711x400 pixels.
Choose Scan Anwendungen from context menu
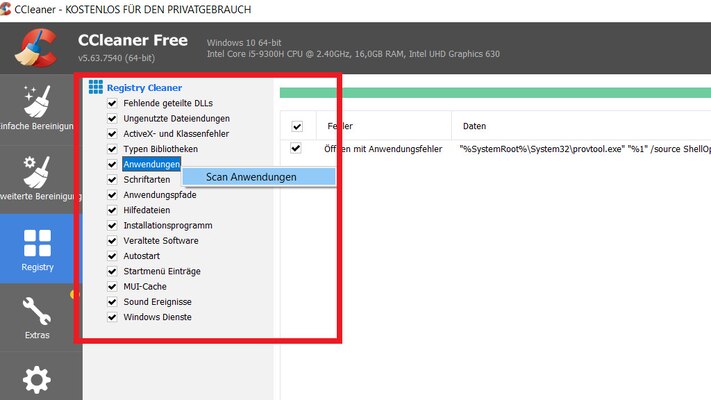(251, 177)
